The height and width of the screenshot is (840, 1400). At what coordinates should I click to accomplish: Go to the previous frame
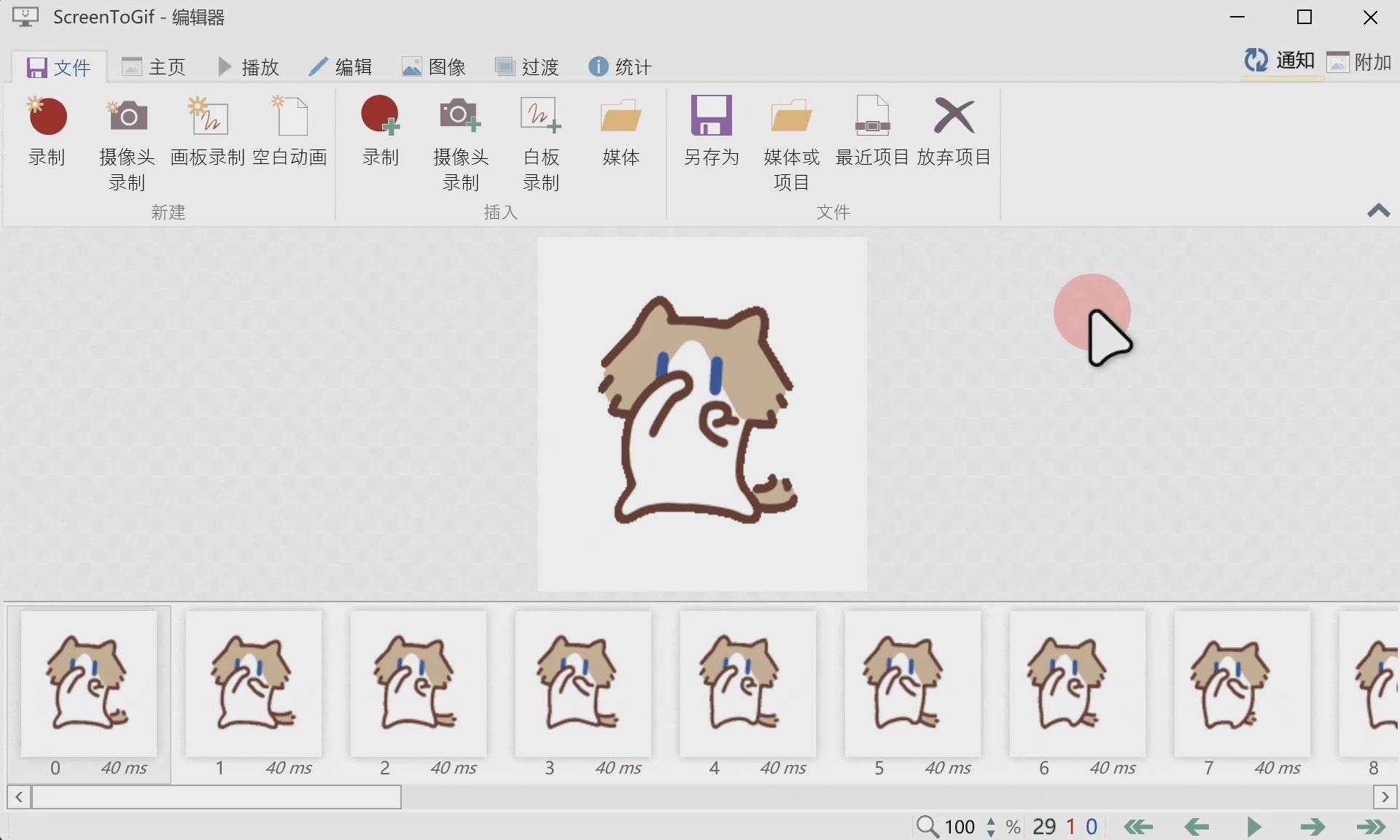click(1197, 827)
